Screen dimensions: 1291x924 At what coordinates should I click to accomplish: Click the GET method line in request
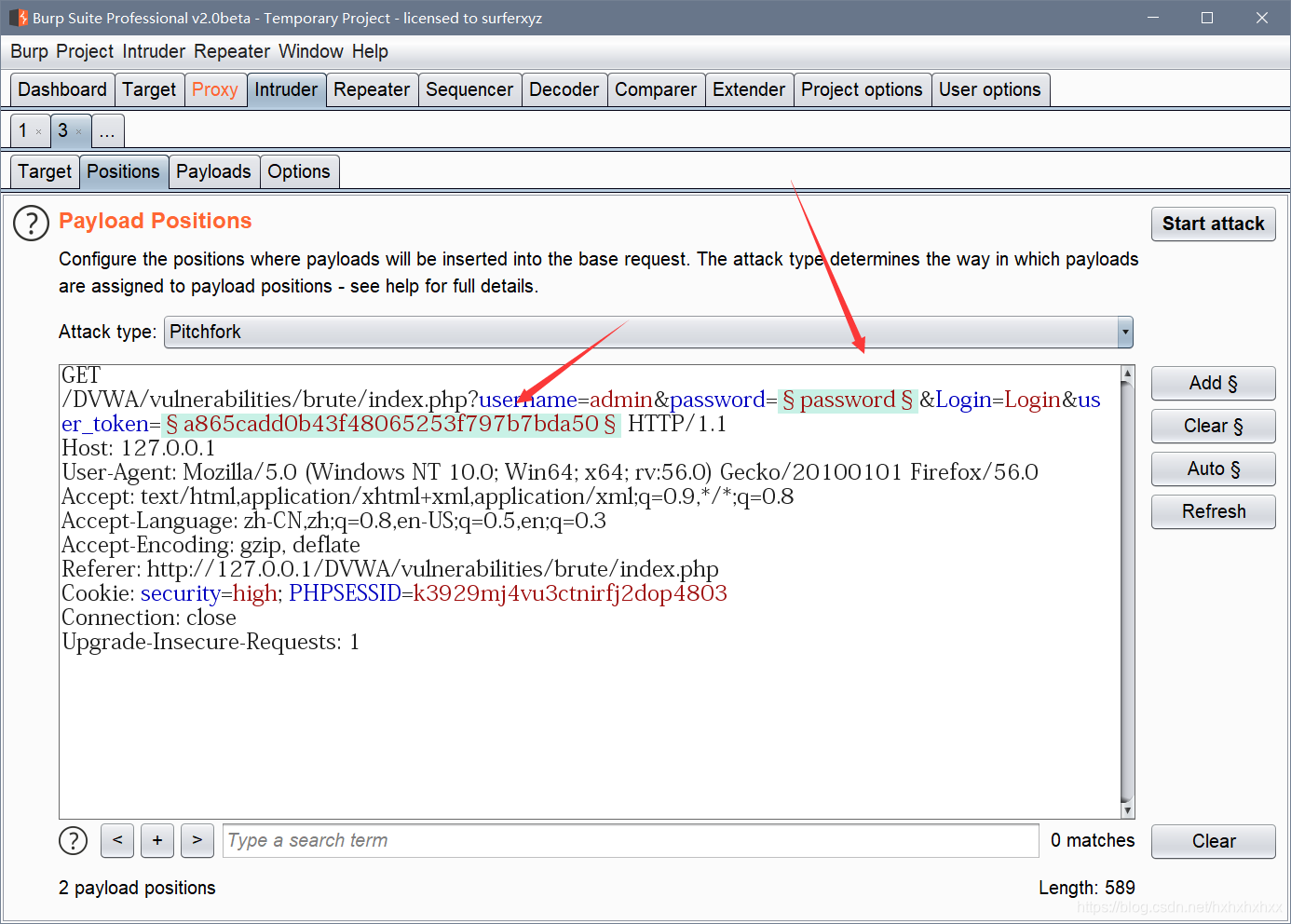pos(81,375)
